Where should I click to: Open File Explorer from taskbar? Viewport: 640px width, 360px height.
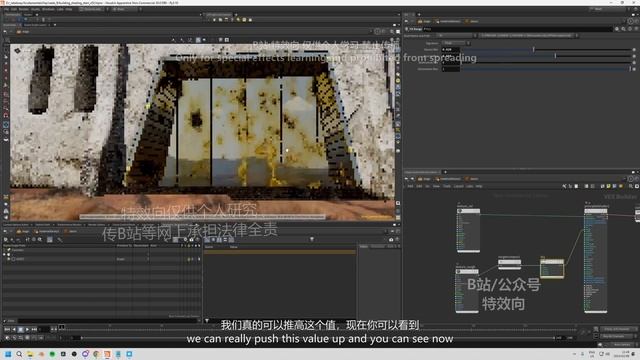(30, 354)
